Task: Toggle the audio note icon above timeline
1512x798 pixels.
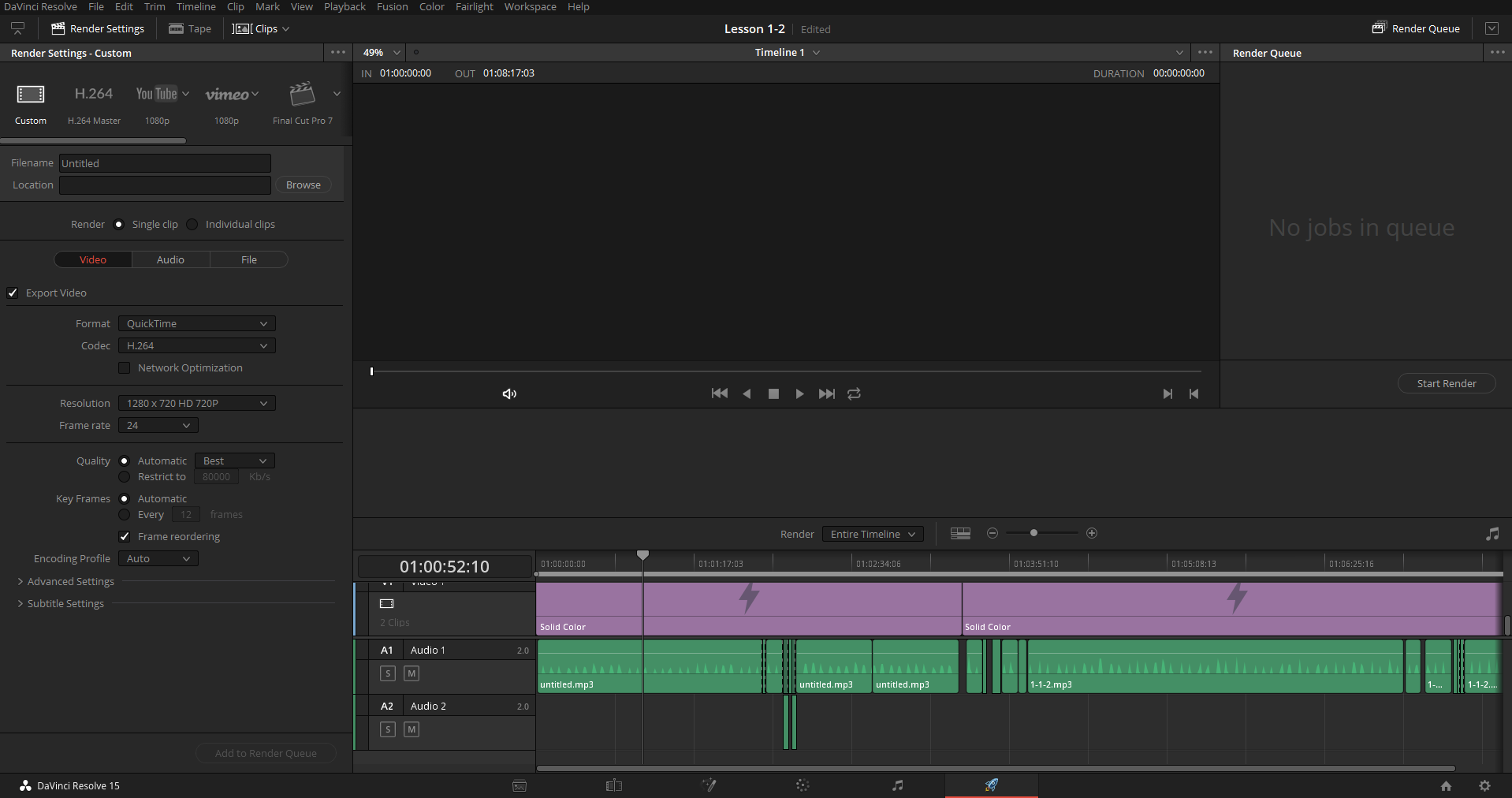Action: [1492, 534]
